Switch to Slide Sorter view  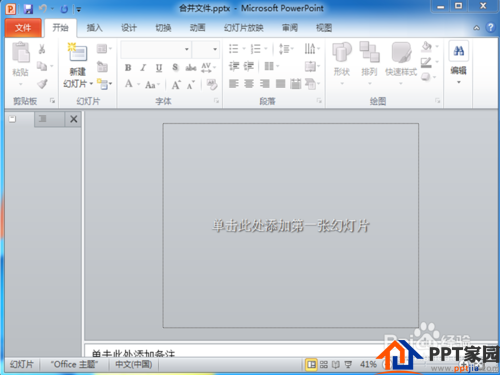(x=324, y=364)
